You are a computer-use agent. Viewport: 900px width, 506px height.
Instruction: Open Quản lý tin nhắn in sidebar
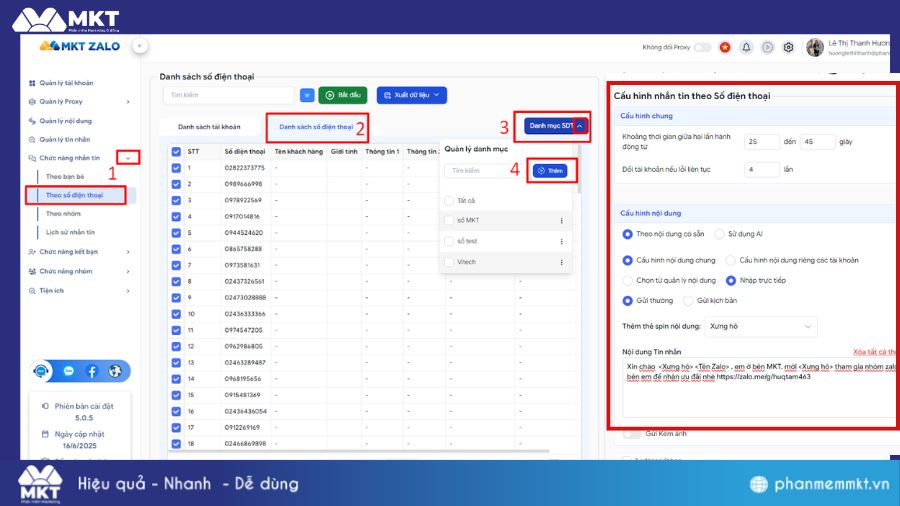tap(64, 139)
